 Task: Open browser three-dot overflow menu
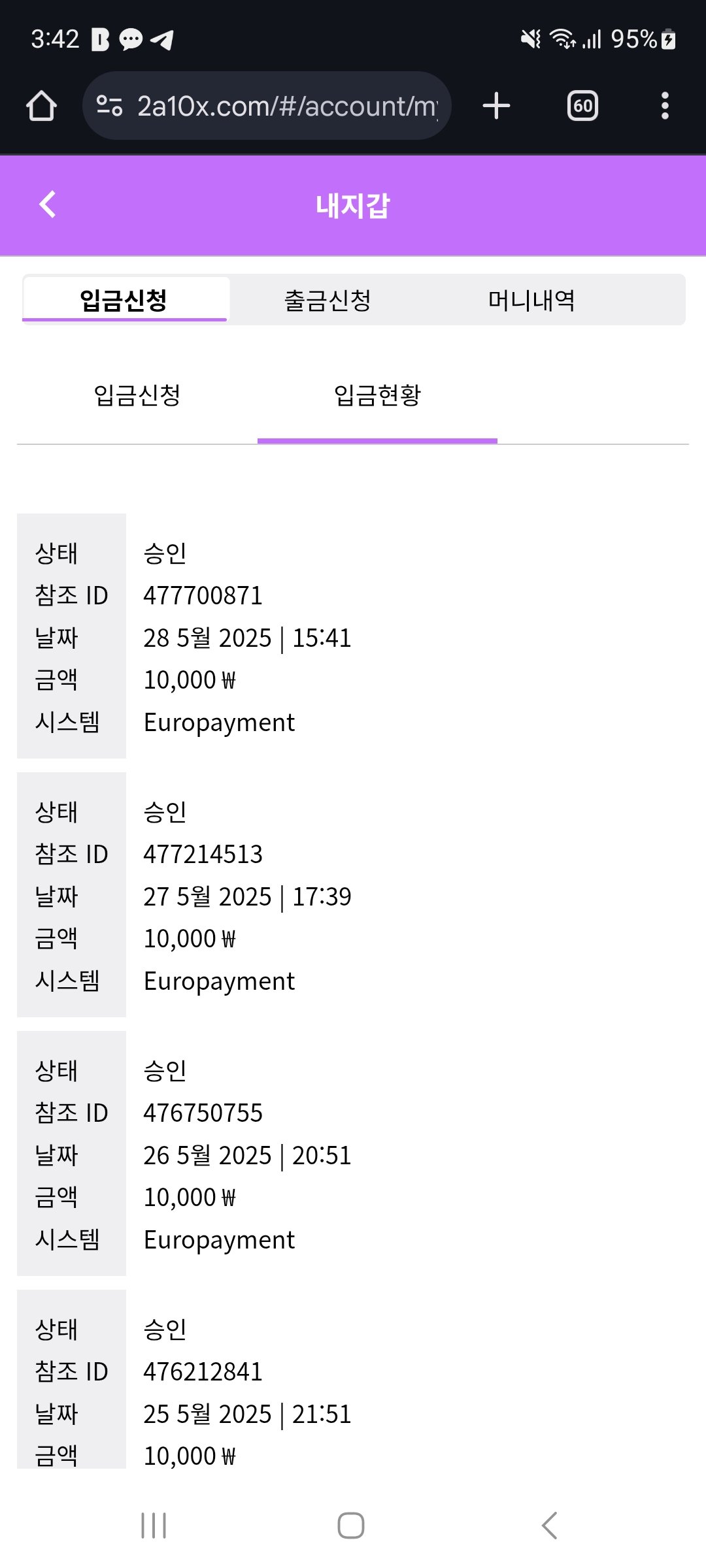coord(665,106)
